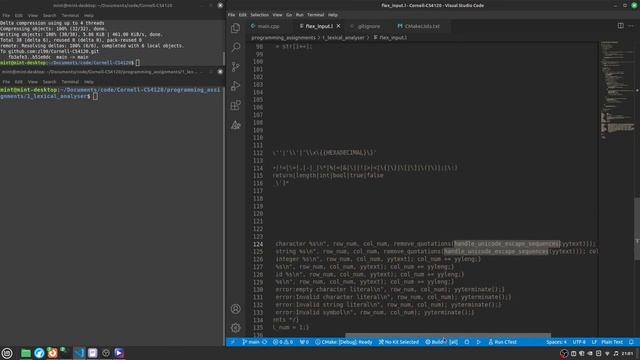Show errors and warnings in status bar
The width and height of the screenshot is (640, 360).
click(282, 342)
